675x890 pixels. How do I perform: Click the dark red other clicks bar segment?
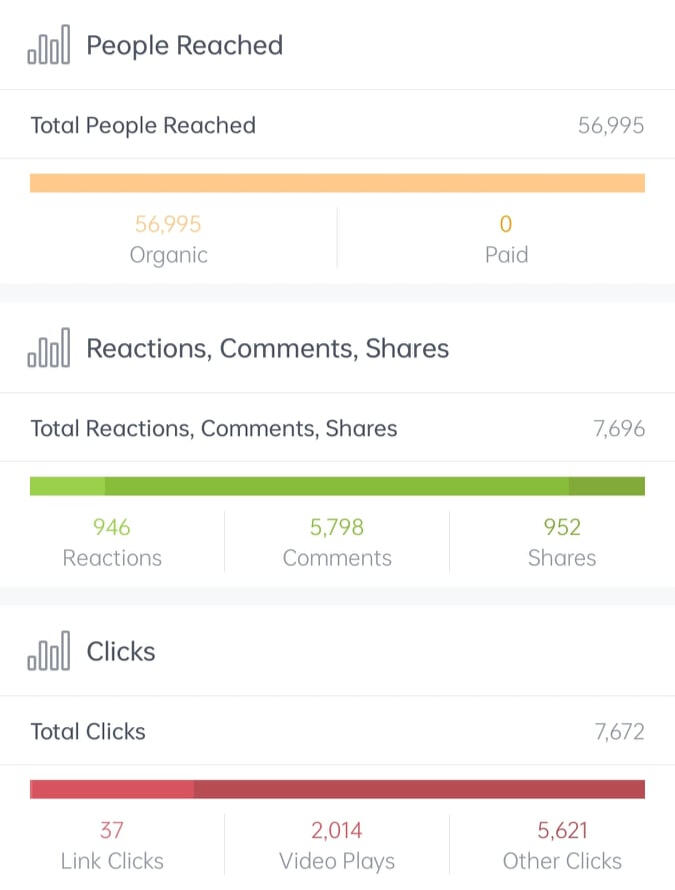pyautogui.click(x=419, y=790)
